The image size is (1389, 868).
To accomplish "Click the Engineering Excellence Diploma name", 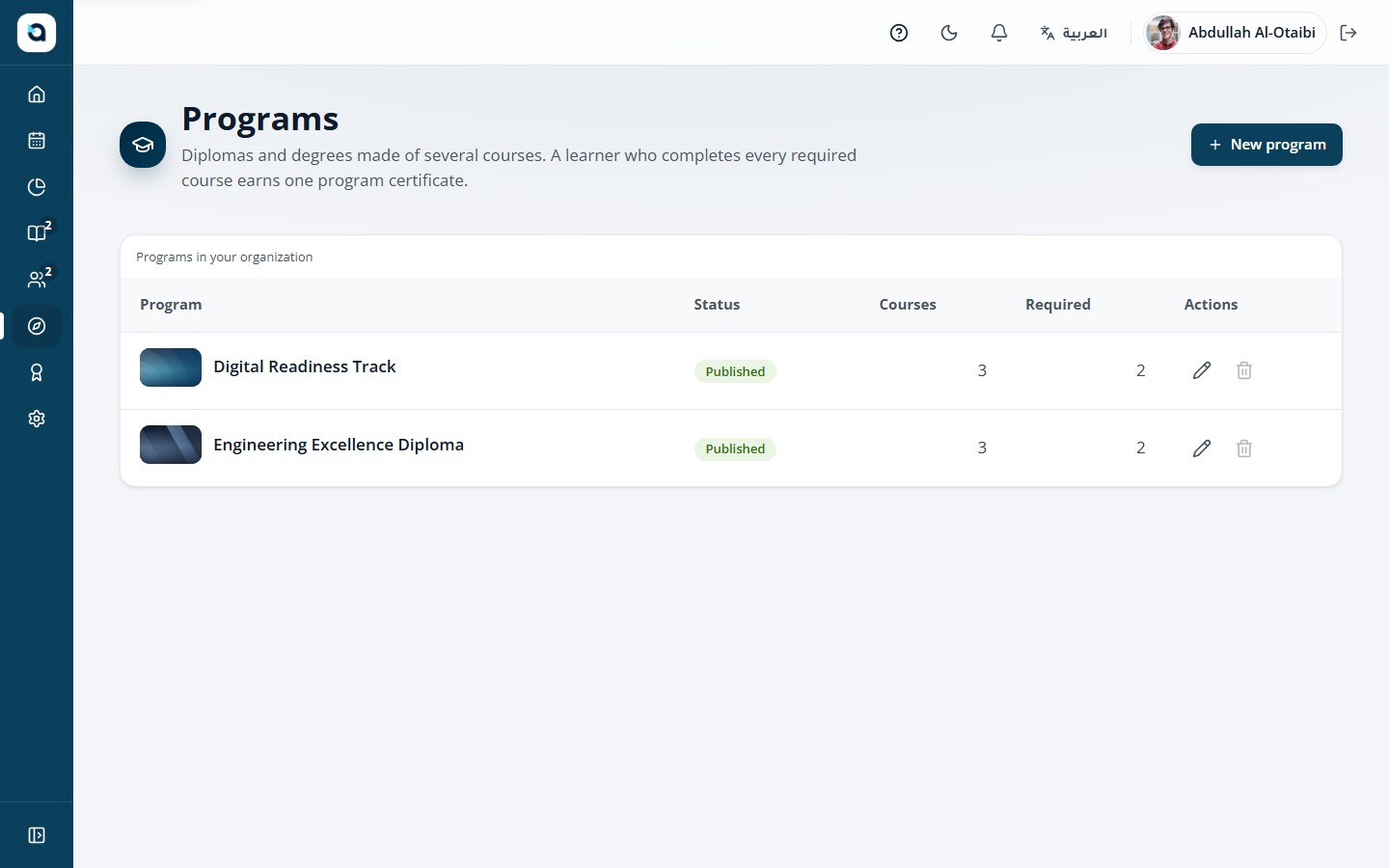I will click(339, 445).
